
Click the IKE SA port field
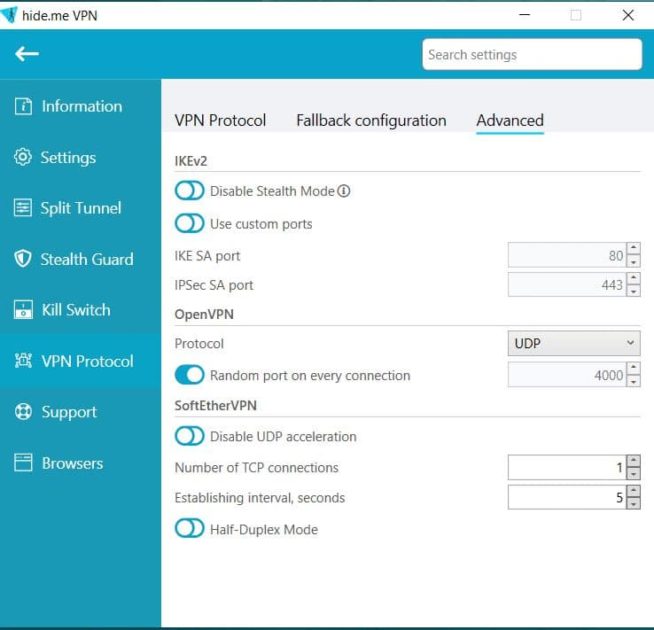567,255
